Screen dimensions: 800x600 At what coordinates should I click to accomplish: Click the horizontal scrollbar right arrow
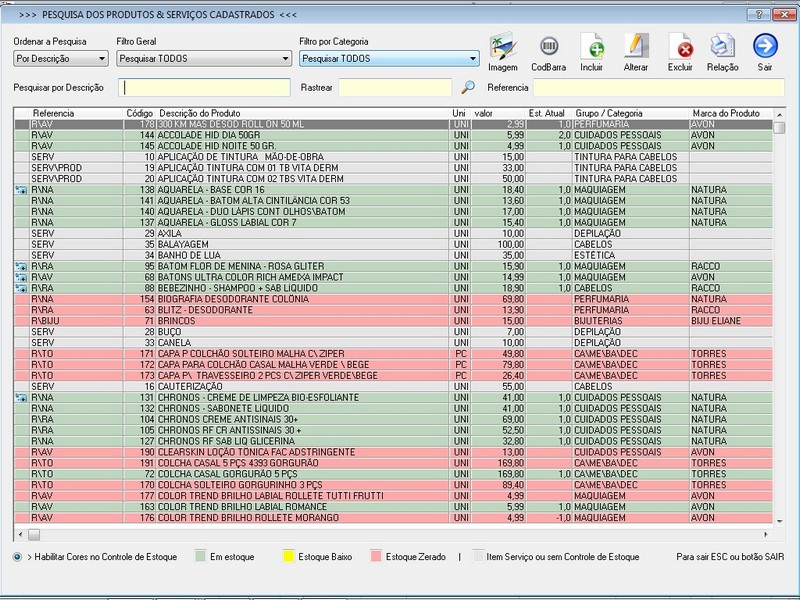pyautogui.click(x=766, y=534)
